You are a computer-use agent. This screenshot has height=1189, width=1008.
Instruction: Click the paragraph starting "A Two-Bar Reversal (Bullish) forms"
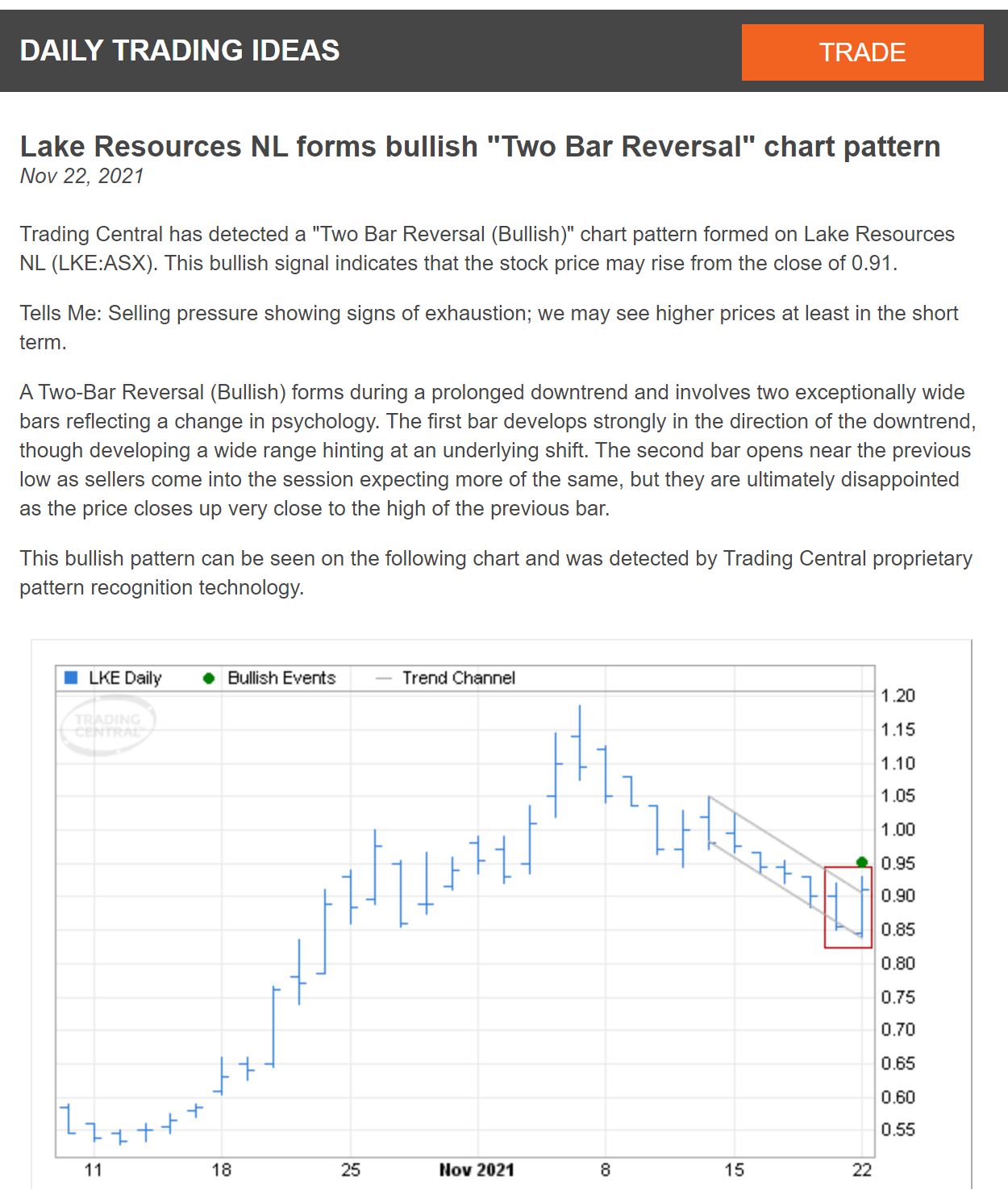498,450
